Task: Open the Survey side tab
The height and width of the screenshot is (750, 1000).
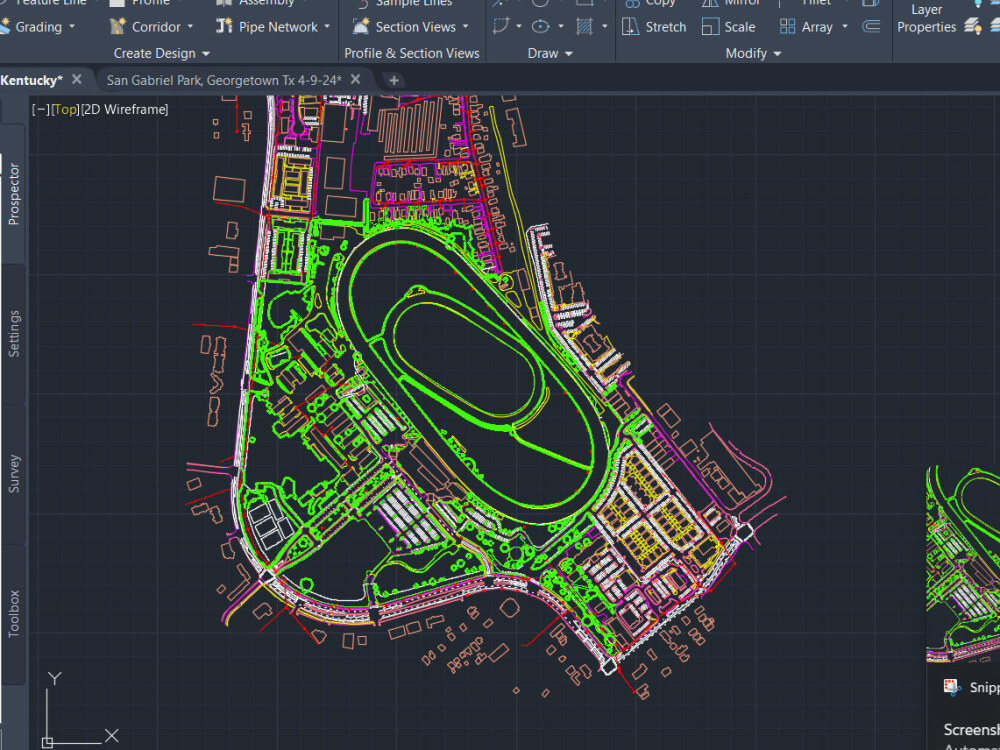Action: 13,474
